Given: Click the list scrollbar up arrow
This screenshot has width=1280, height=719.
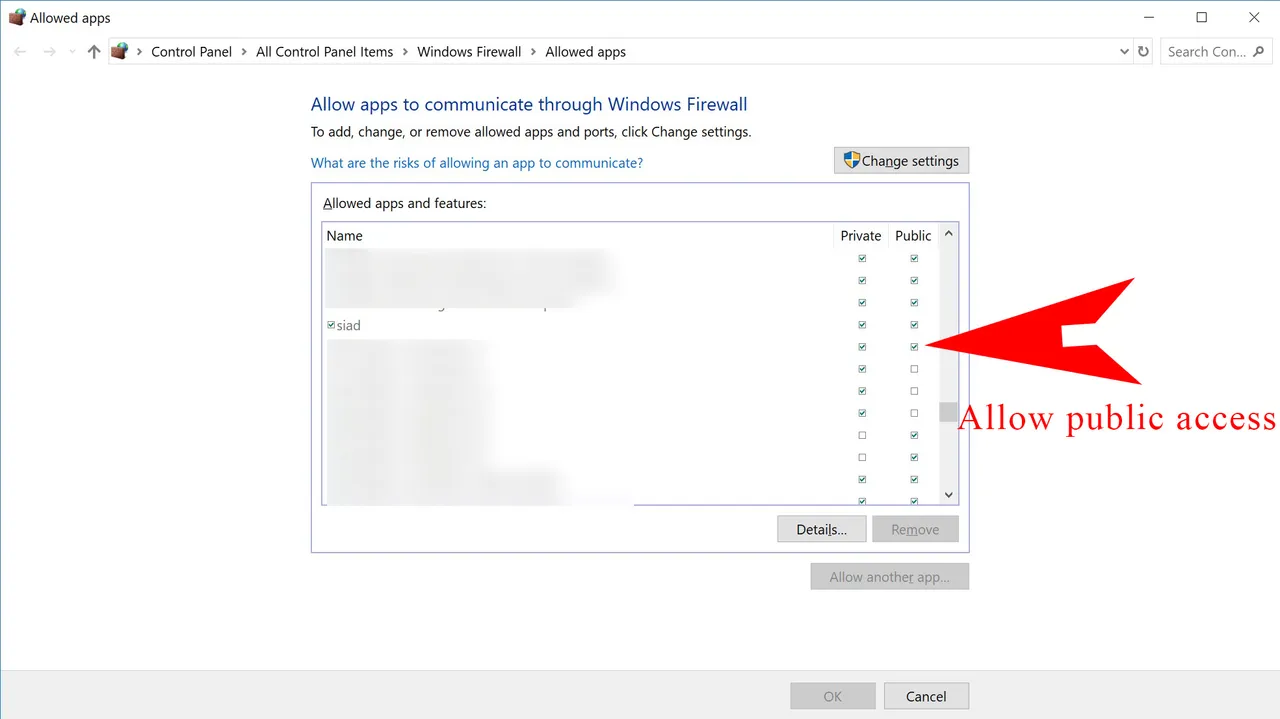Looking at the screenshot, I should pyautogui.click(x=949, y=235).
